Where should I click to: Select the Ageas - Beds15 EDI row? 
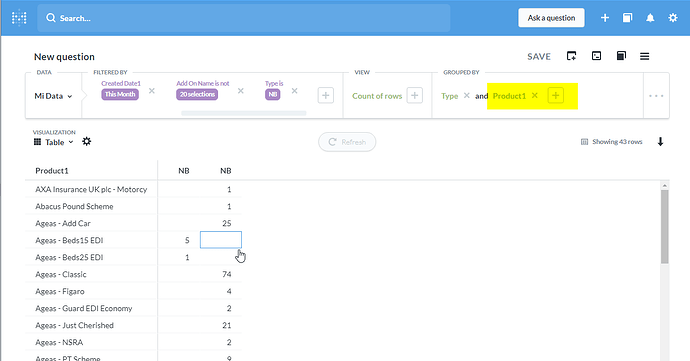(133, 240)
